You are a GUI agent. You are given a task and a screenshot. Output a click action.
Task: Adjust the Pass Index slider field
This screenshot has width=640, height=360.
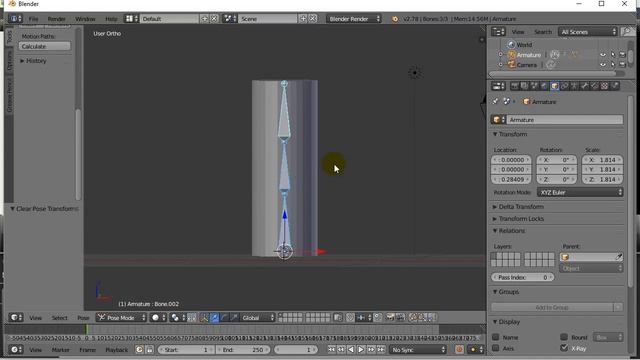522,277
